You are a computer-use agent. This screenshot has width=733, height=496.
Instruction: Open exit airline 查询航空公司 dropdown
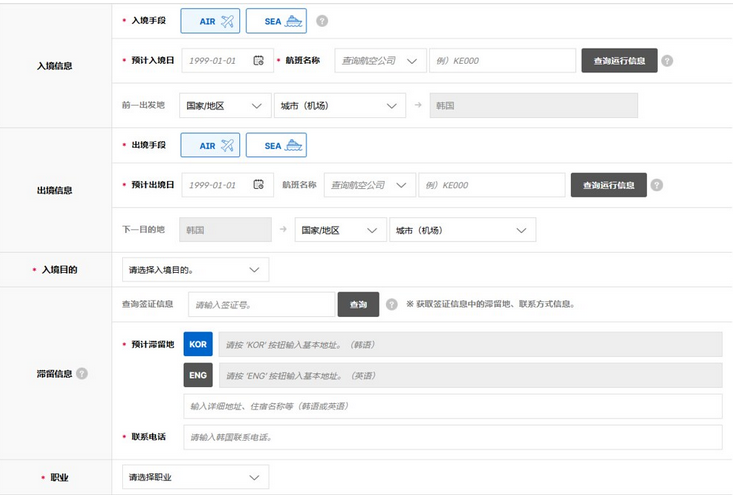370,185
